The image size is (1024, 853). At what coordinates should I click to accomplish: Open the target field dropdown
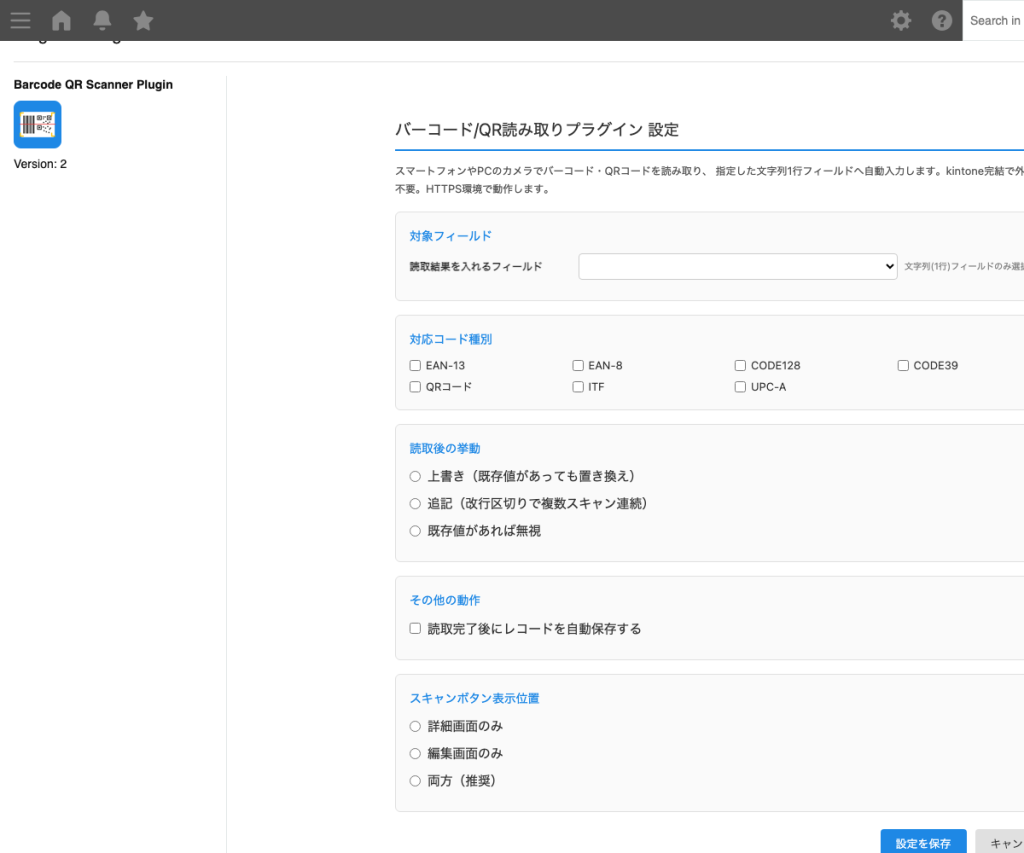[x=737, y=266]
